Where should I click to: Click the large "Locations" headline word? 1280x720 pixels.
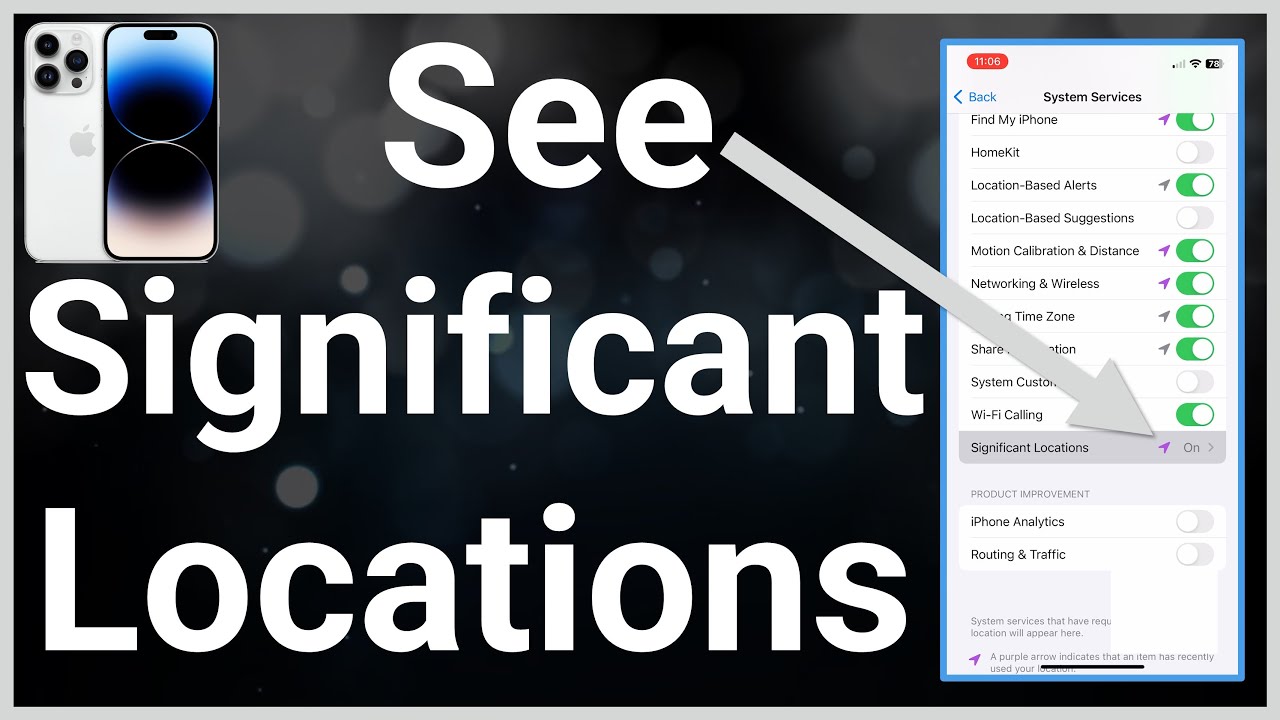tap(474, 581)
